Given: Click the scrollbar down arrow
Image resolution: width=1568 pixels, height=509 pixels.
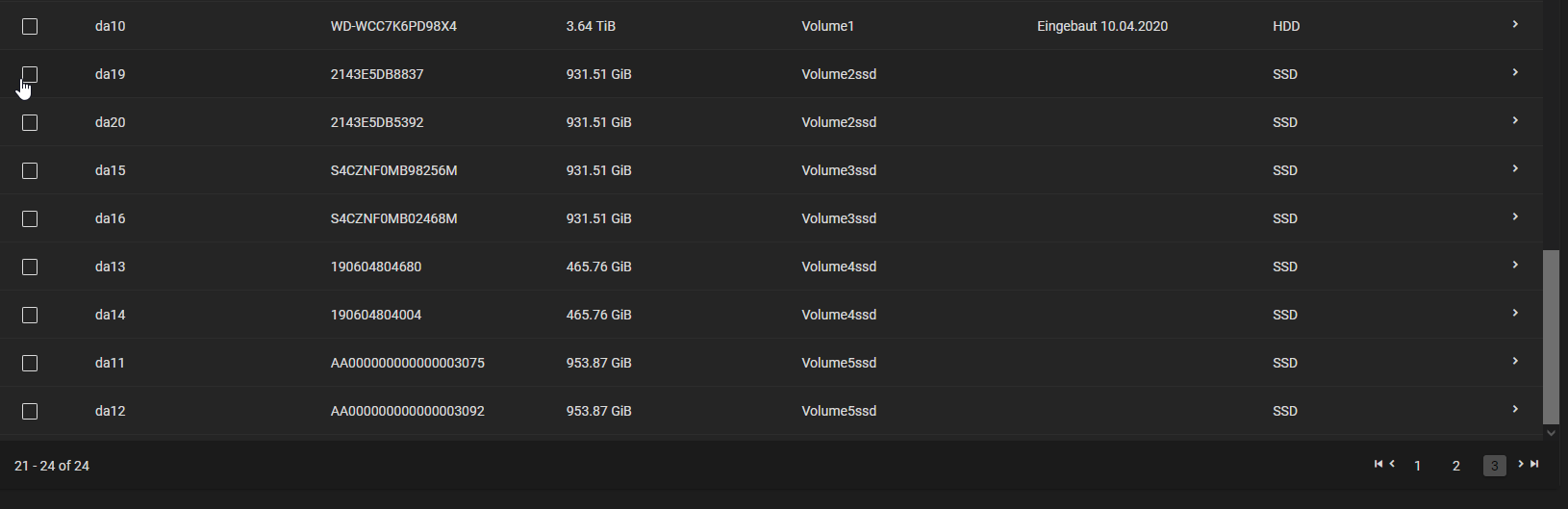Looking at the screenshot, I should (x=1551, y=434).
